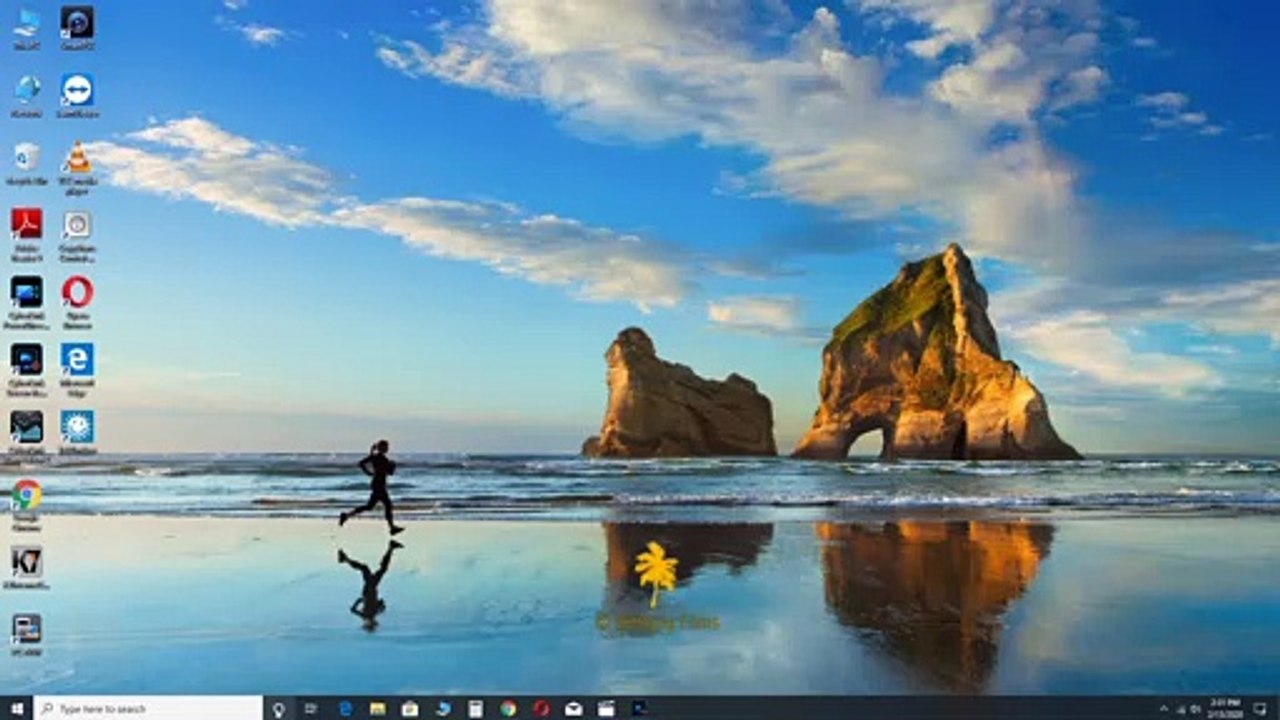Viewport: 1280px width, 720px height.
Task: Open Microsoft Edge desktop shortcut
Action: tap(77, 368)
